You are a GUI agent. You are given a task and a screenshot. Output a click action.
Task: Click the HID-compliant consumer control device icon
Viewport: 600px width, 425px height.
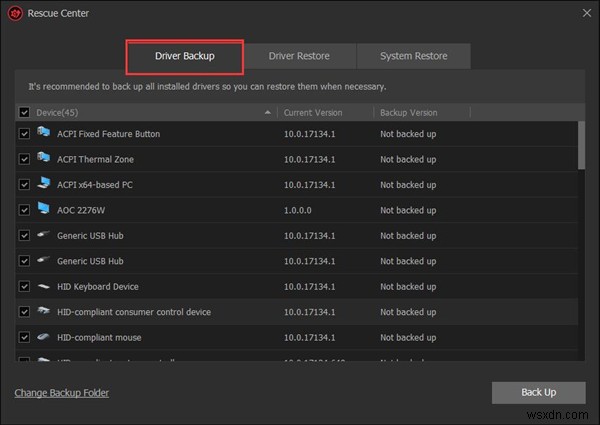click(44, 311)
